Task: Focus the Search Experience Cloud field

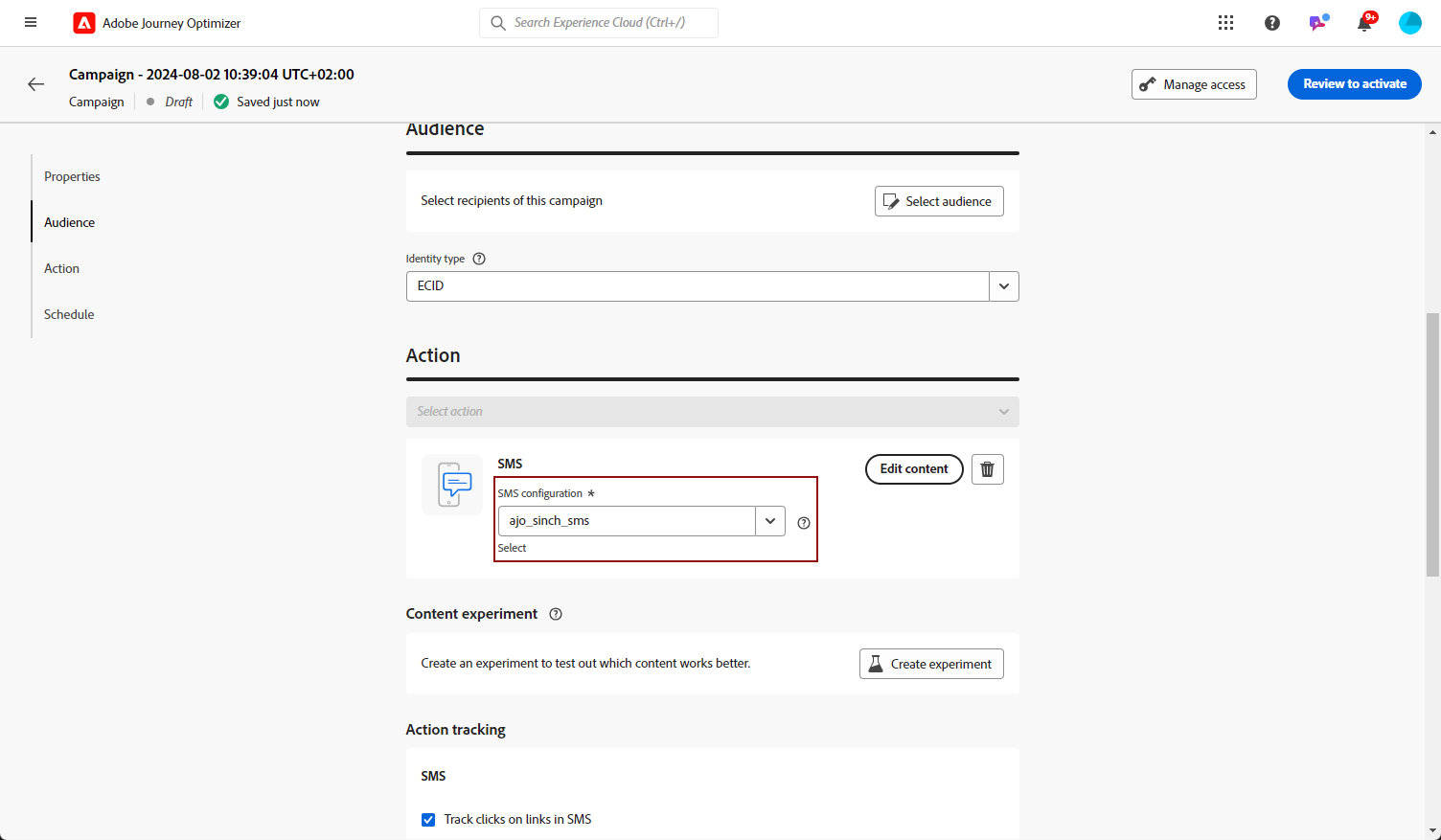Action: pos(599,23)
